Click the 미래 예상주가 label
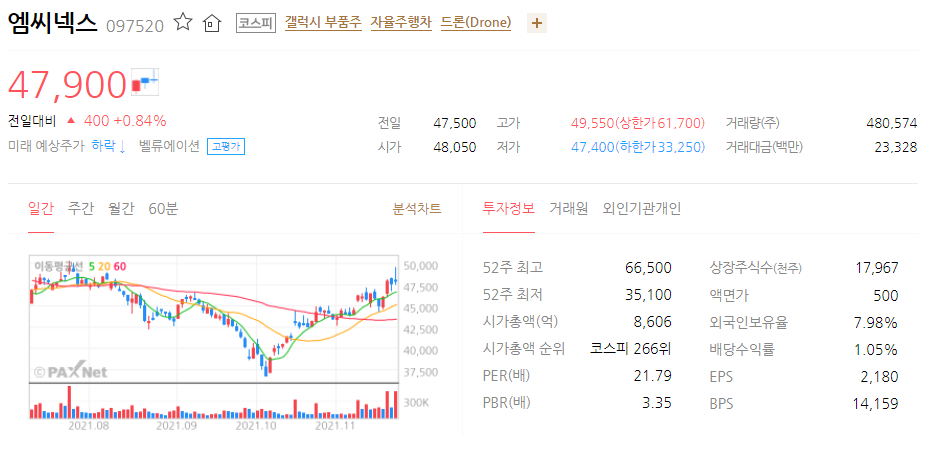933x449 pixels. (46, 147)
